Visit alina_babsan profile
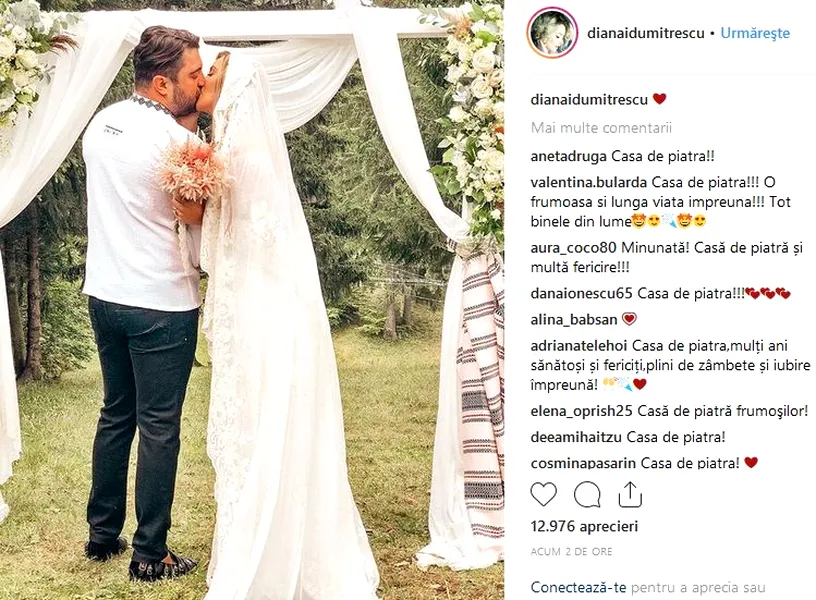Viewport: 816px width, 600px height. click(574, 319)
